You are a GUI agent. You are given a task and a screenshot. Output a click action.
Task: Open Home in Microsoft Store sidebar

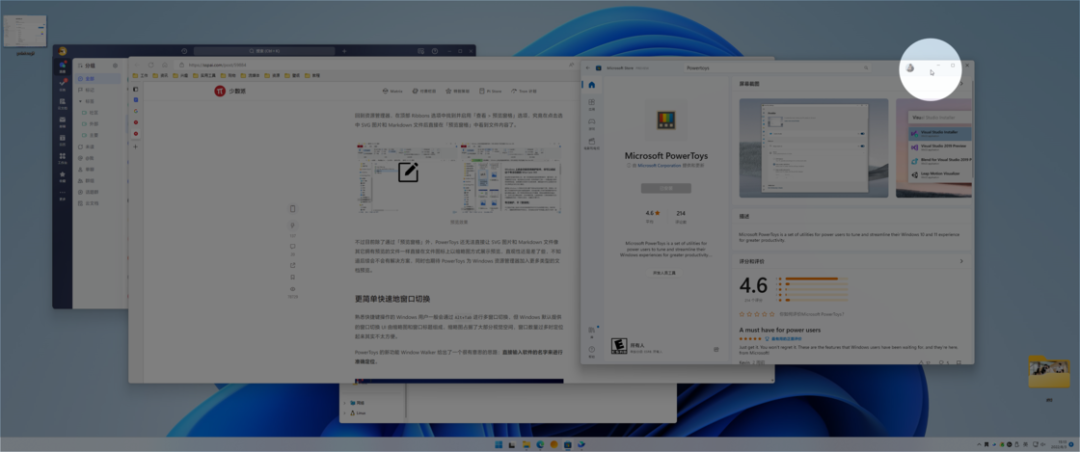[x=591, y=85]
